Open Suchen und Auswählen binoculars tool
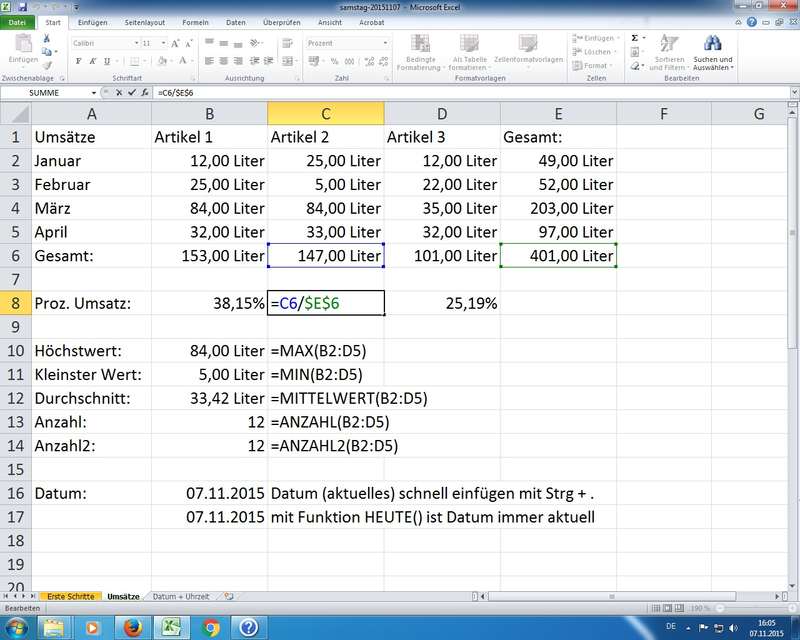 (712, 46)
